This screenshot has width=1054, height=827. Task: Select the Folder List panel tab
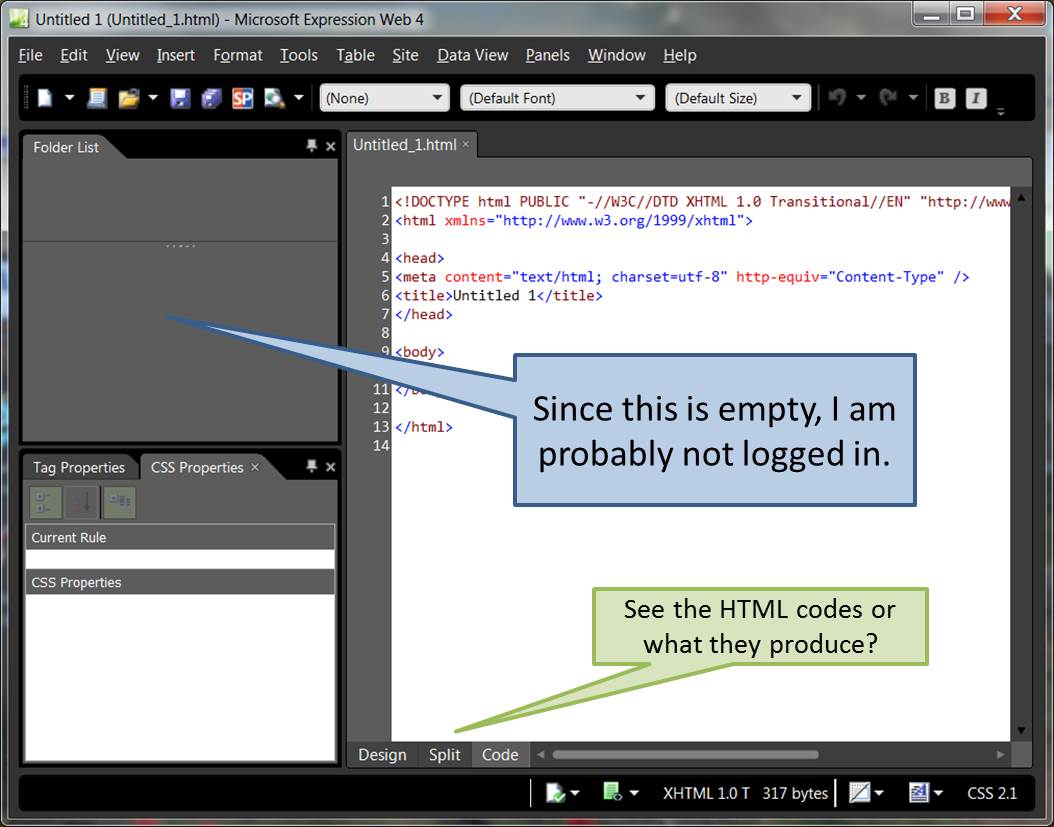click(x=66, y=147)
